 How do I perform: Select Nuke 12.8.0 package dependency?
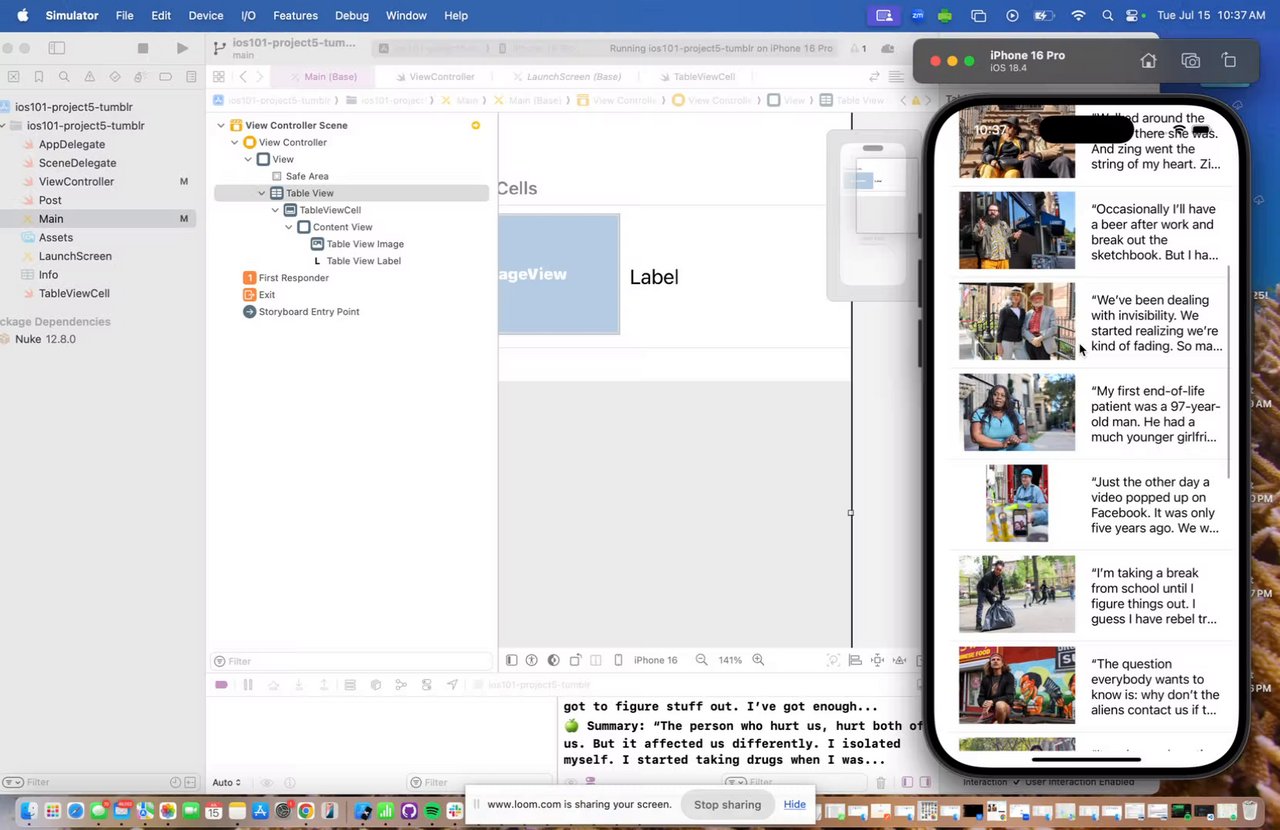45,339
